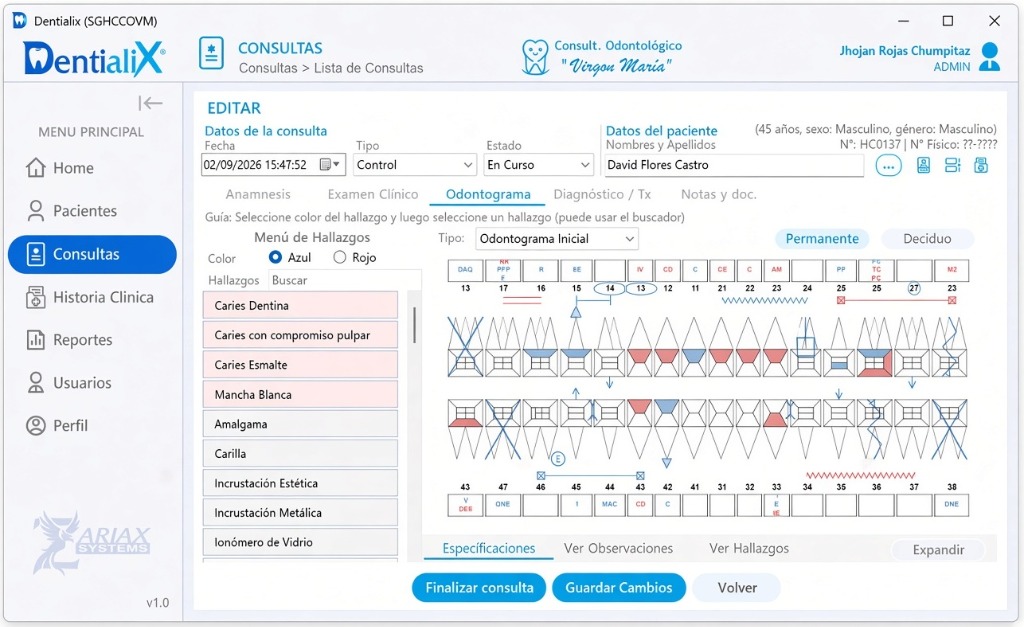Screen dimensions: 1024x627
Task: Choose Mancha Blanca finding
Action: 300,394
